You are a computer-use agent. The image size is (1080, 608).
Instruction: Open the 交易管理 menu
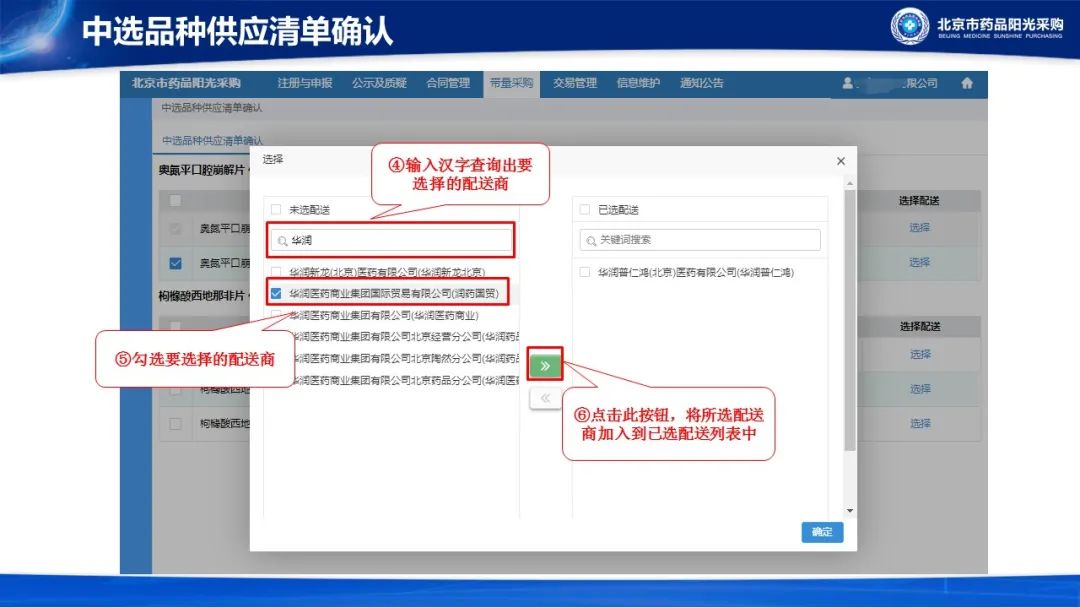click(x=574, y=84)
